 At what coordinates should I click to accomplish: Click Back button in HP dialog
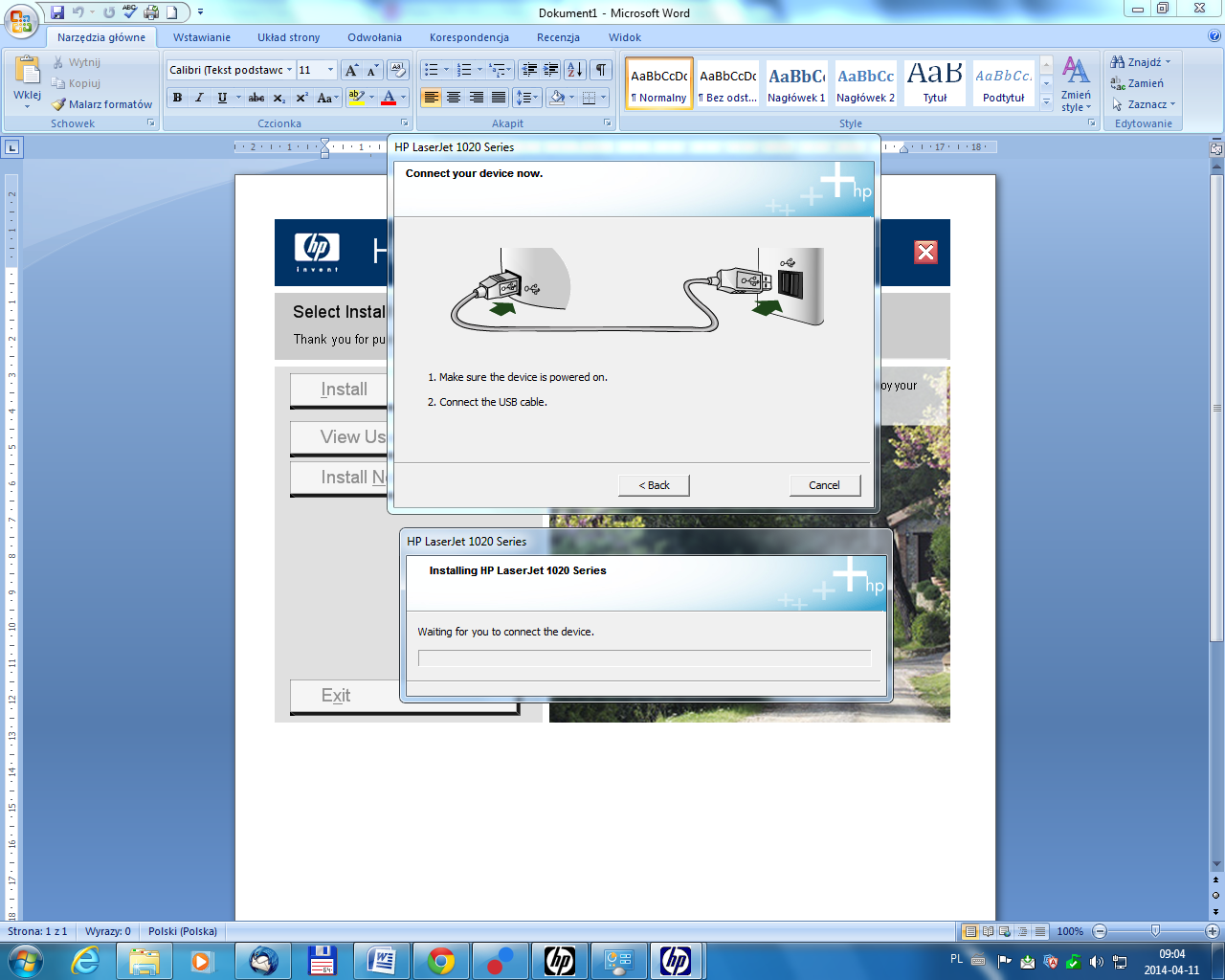(654, 485)
